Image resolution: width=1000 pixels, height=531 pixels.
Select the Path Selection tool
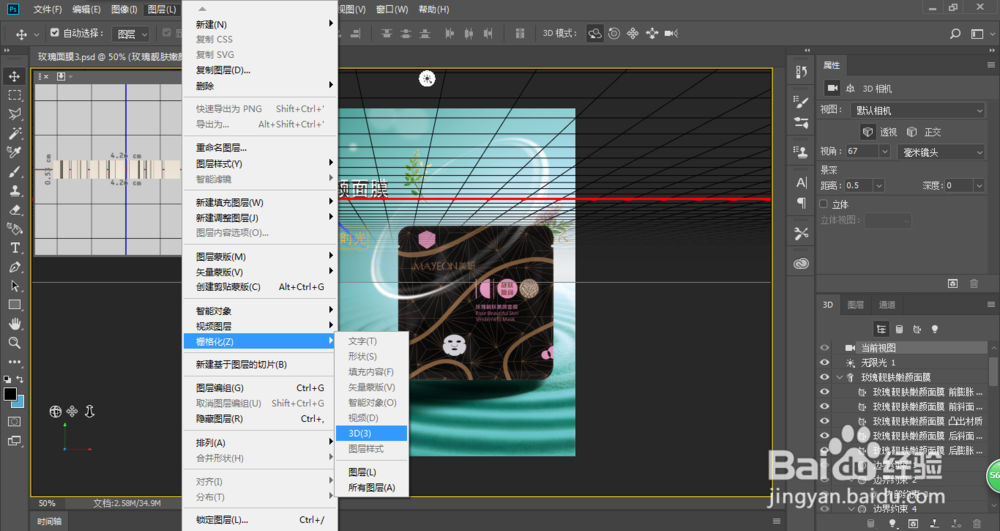coord(14,286)
